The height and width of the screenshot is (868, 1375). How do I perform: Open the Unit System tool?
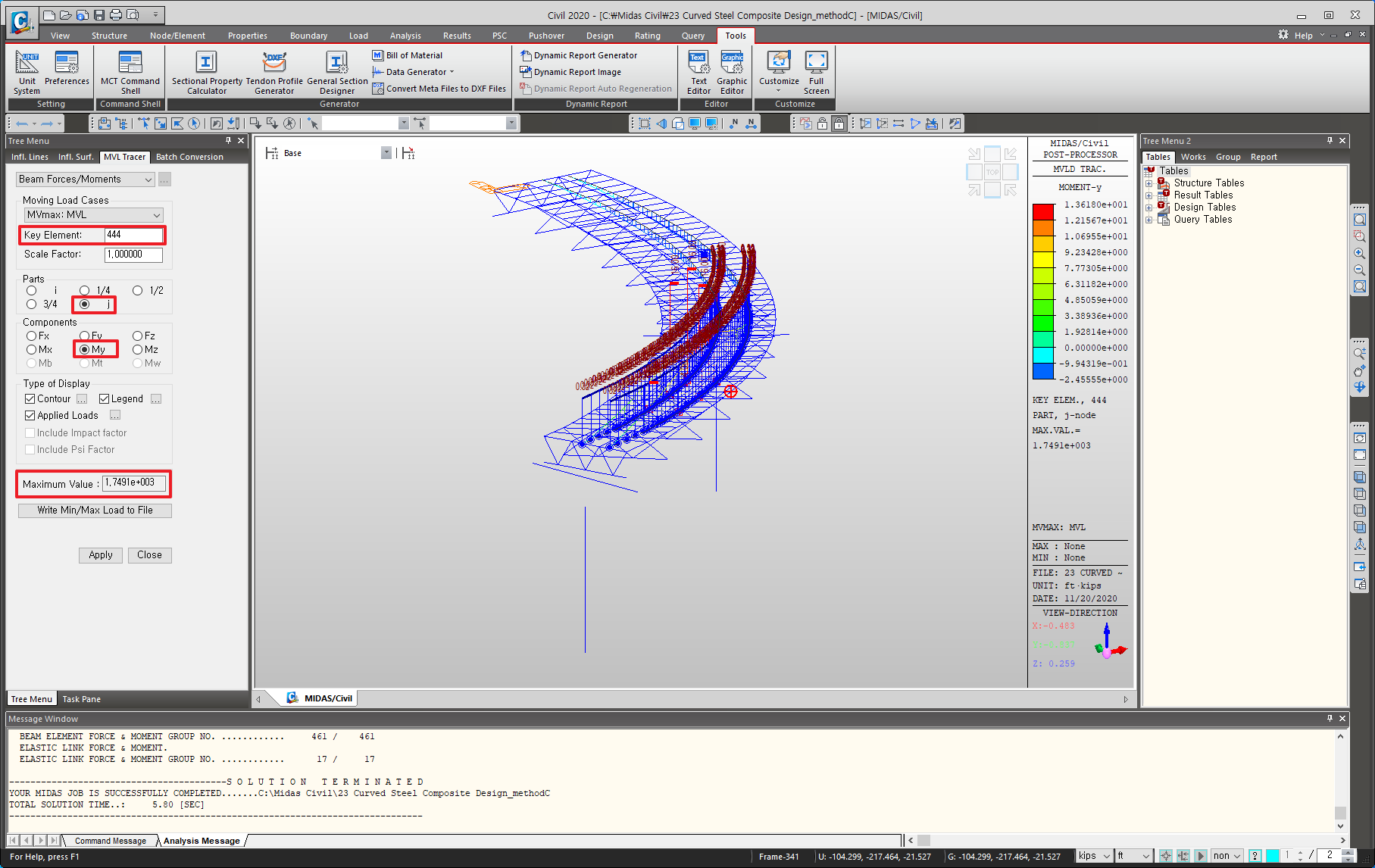pyautogui.click(x=27, y=73)
